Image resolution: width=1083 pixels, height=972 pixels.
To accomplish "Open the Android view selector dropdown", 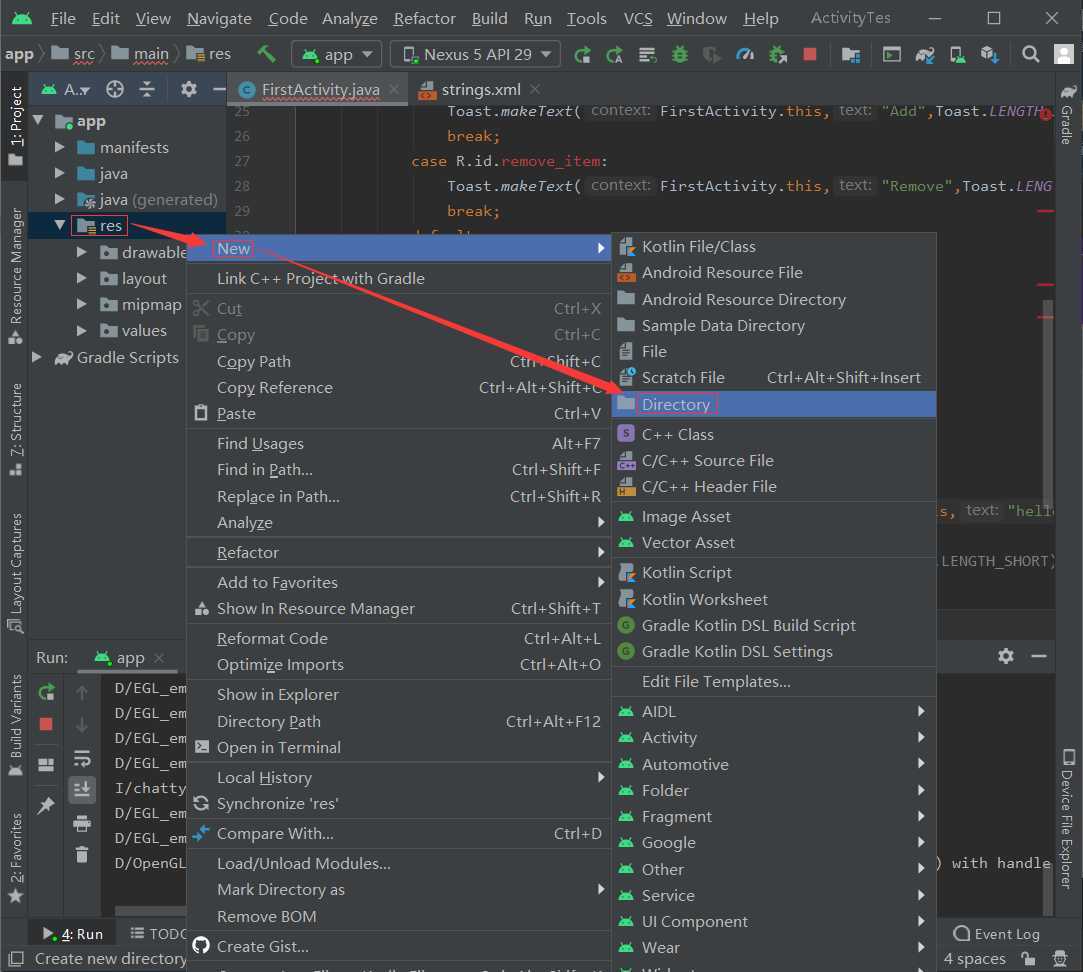I will coord(66,89).
